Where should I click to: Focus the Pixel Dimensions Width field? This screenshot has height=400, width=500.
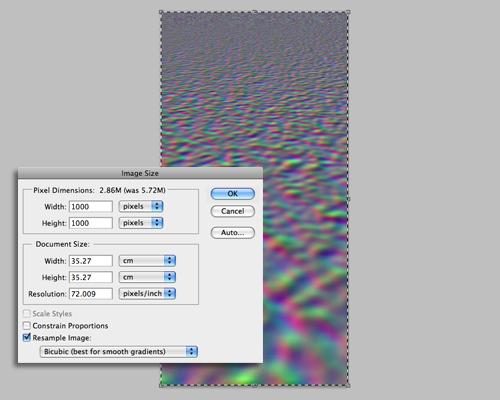pos(91,206)
